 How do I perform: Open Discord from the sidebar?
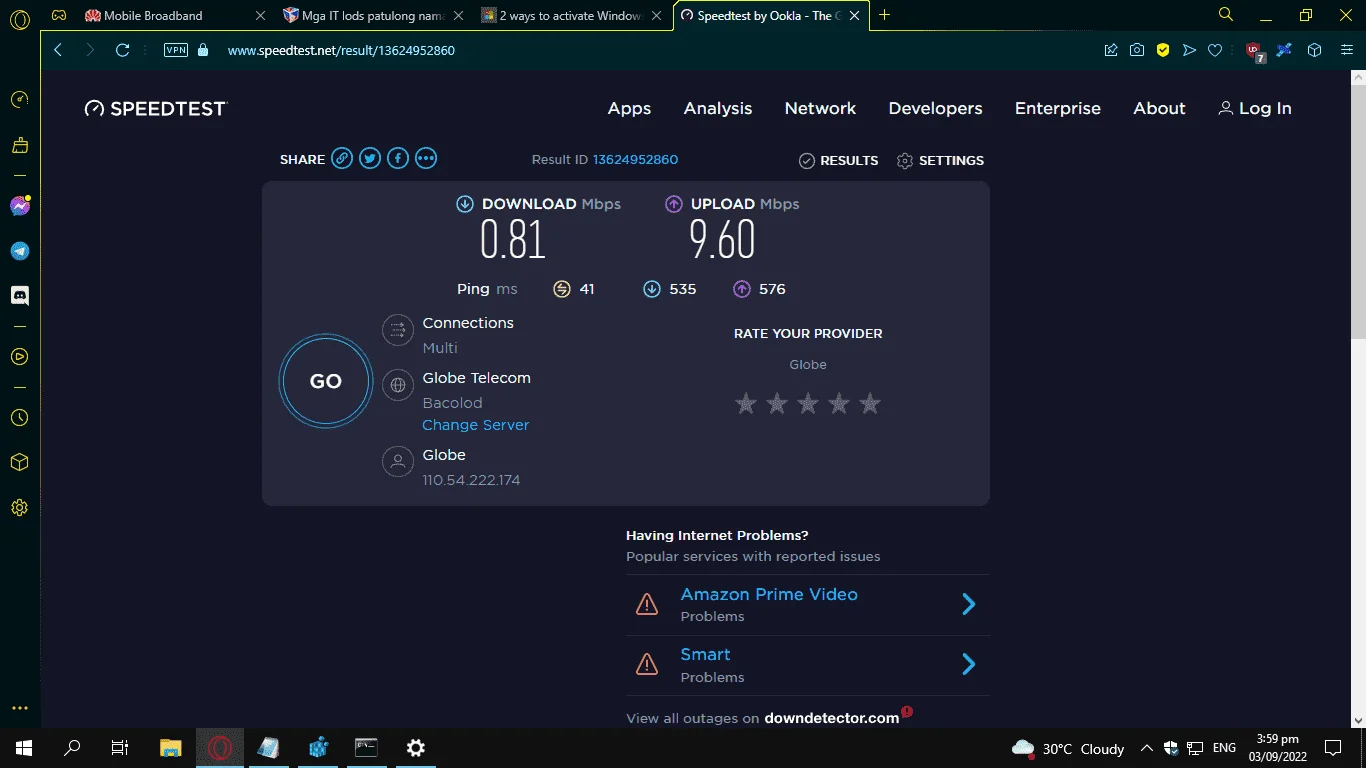tap(19, 296)
